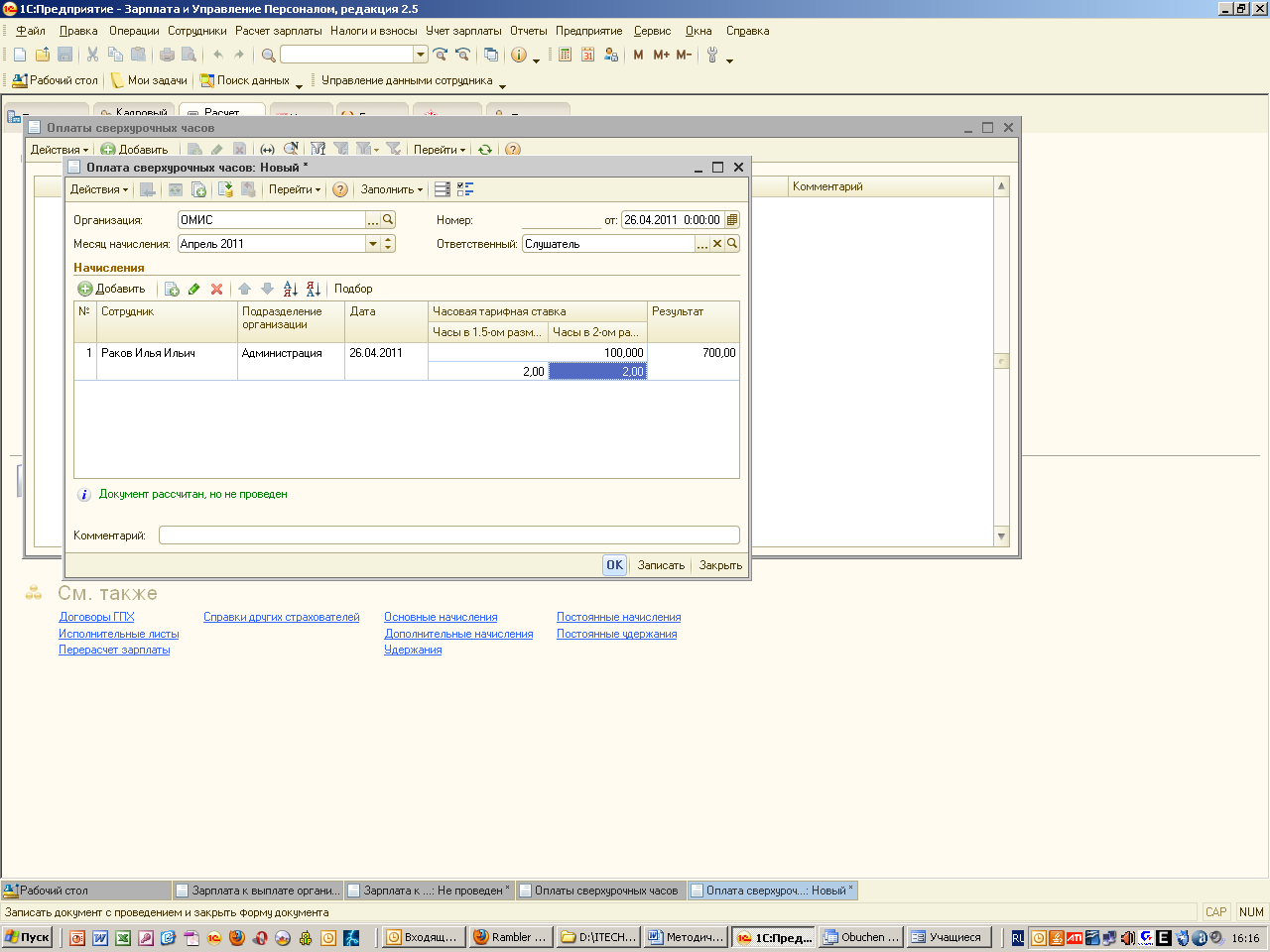Viewport: 1270px width, 952px height.
Task: Click the copy row icon in Начисления toolbar
Action: pyautogui.click(x=172, y=289)
